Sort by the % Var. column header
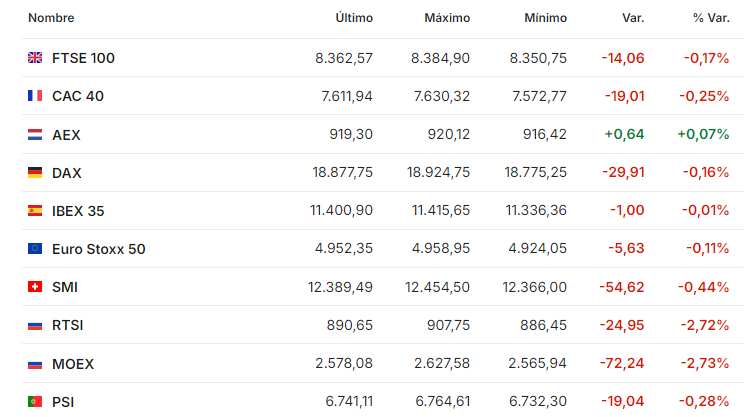Viewport: 744px width, 417px height. (711, 18)
